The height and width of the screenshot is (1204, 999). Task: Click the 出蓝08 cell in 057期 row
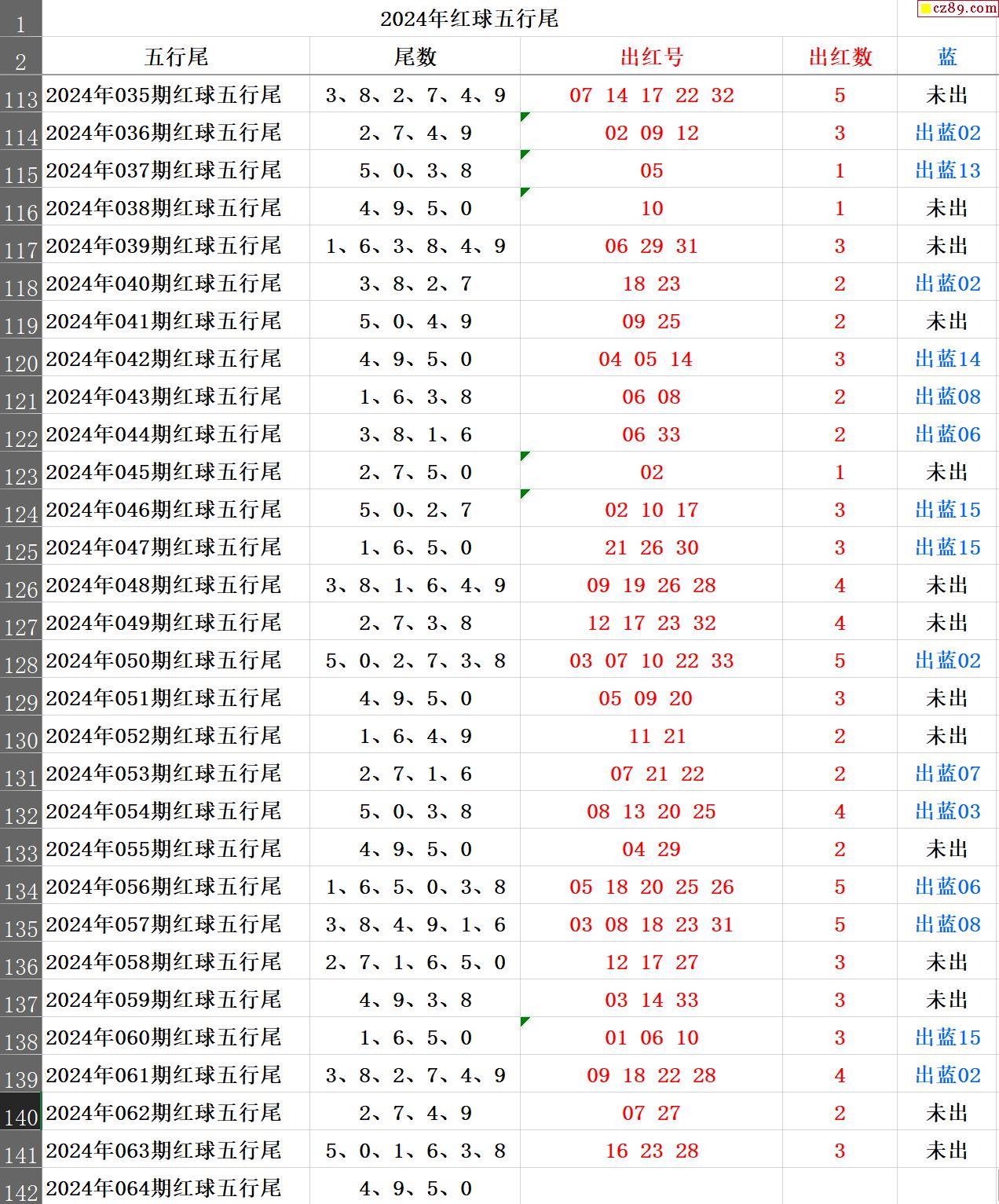point(948,924)
